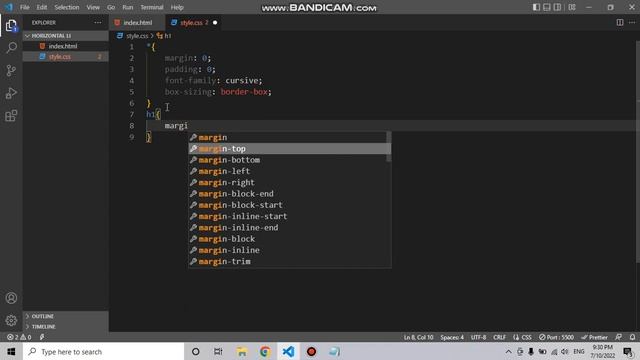Select the margin suggestion
Image resolution: width=640 pixels, height=360 pixels.
click(x=287, y=138)
